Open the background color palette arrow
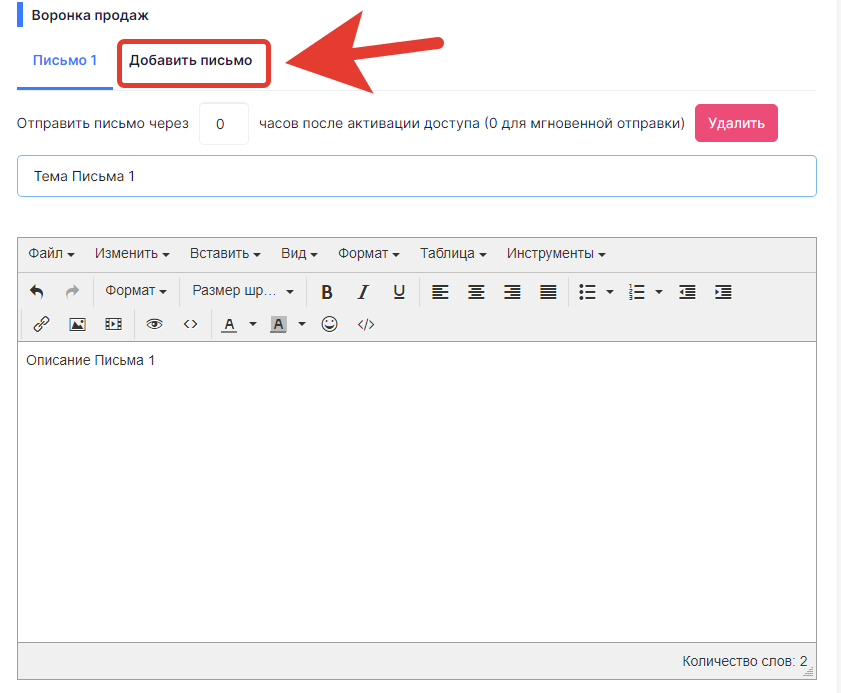The image size is (841, 693). [x=301, y=324]
